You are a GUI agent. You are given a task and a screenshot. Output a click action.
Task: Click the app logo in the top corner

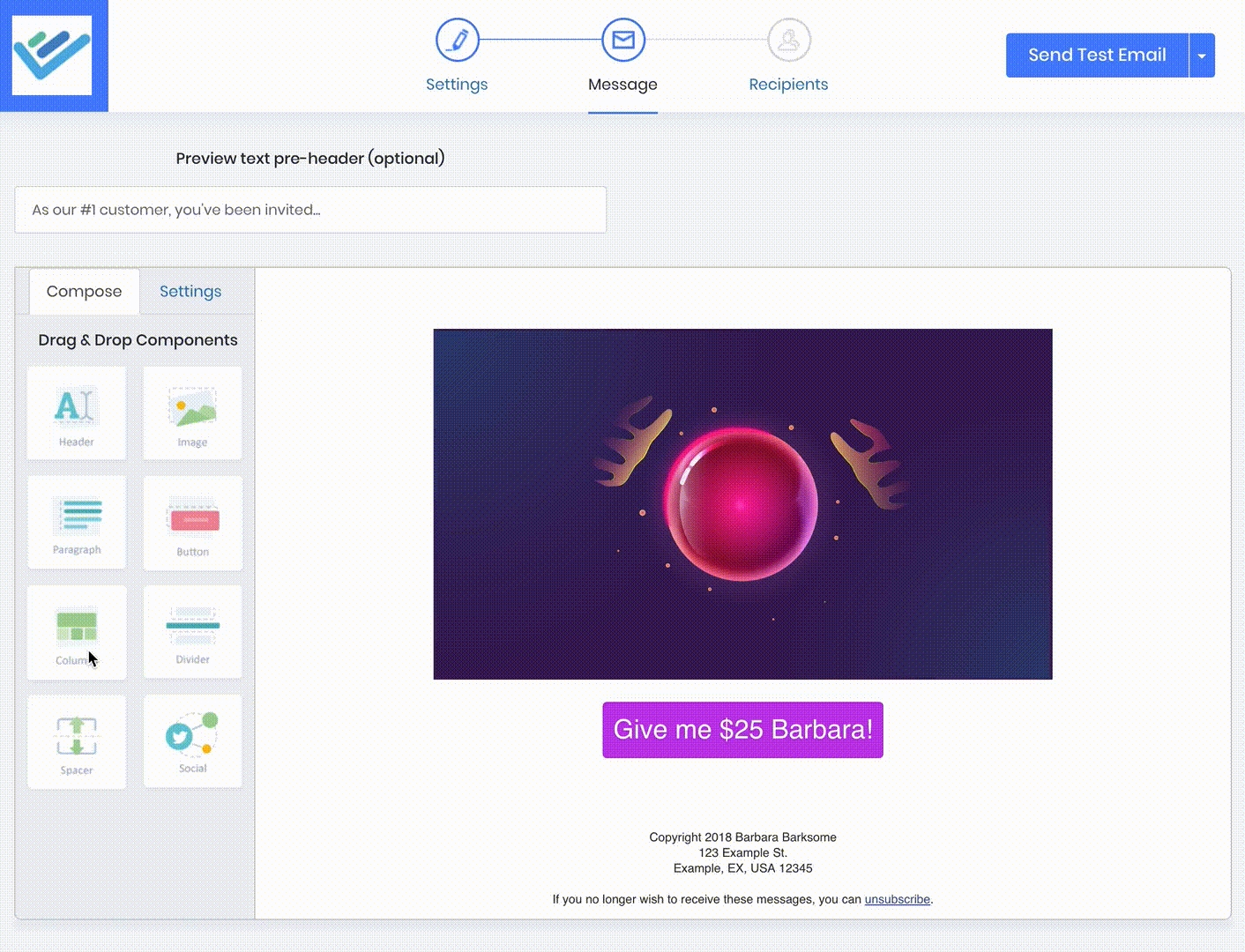click(53, 55)
